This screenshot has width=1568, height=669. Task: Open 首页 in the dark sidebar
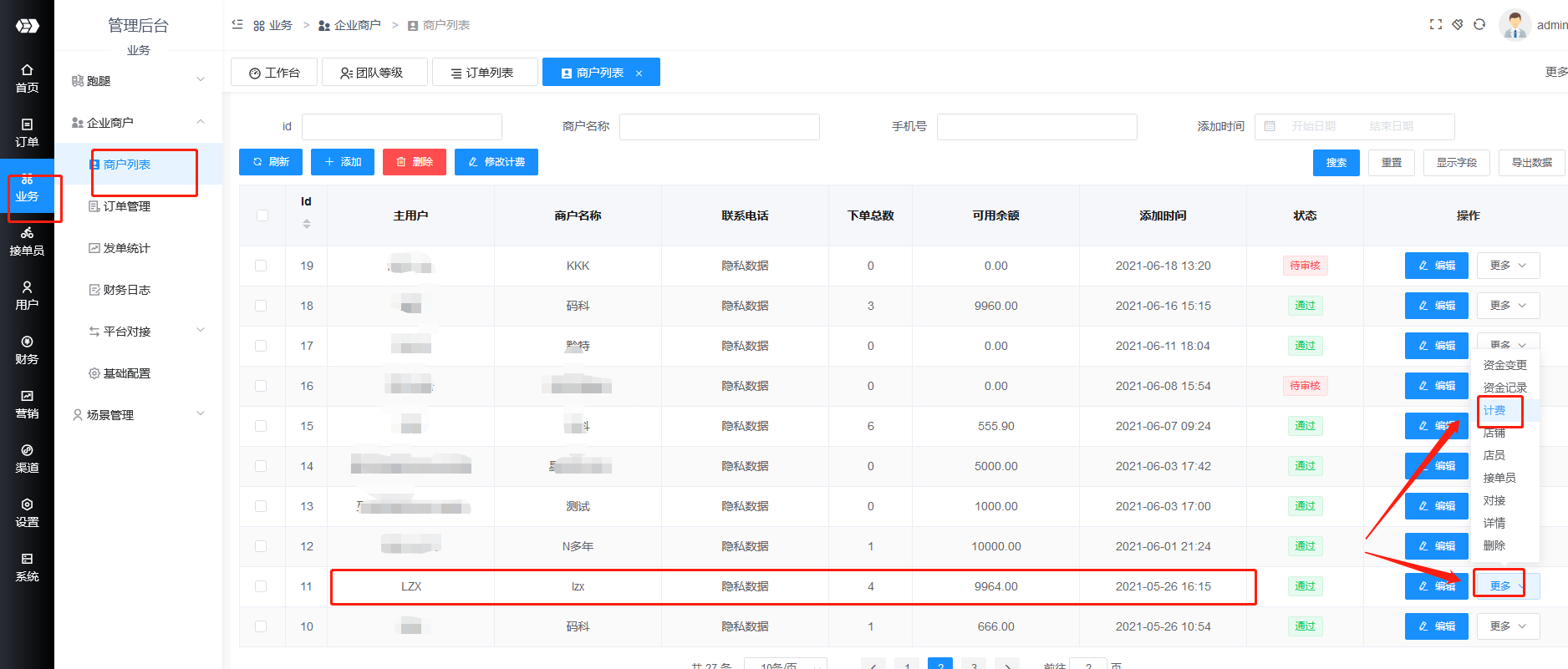(x=27, y=79)
